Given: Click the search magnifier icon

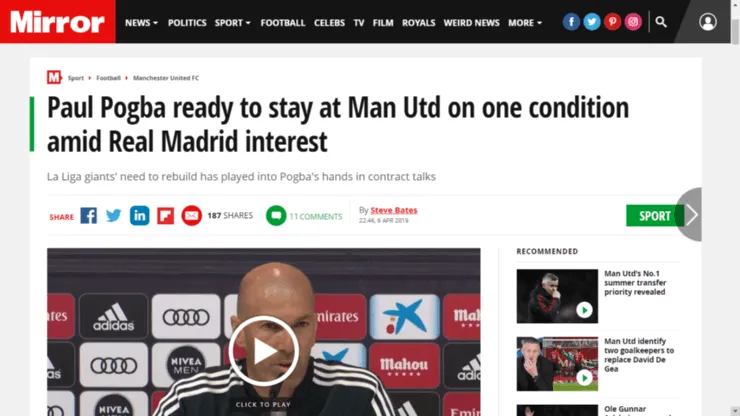Looking at the screenshot, I should tap(661, 22).
